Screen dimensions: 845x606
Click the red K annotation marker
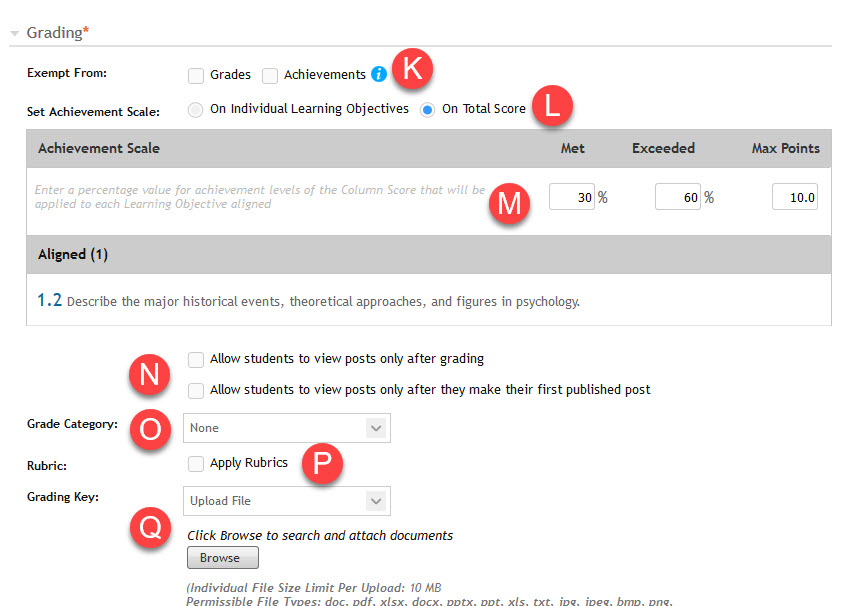pos(410,70)
